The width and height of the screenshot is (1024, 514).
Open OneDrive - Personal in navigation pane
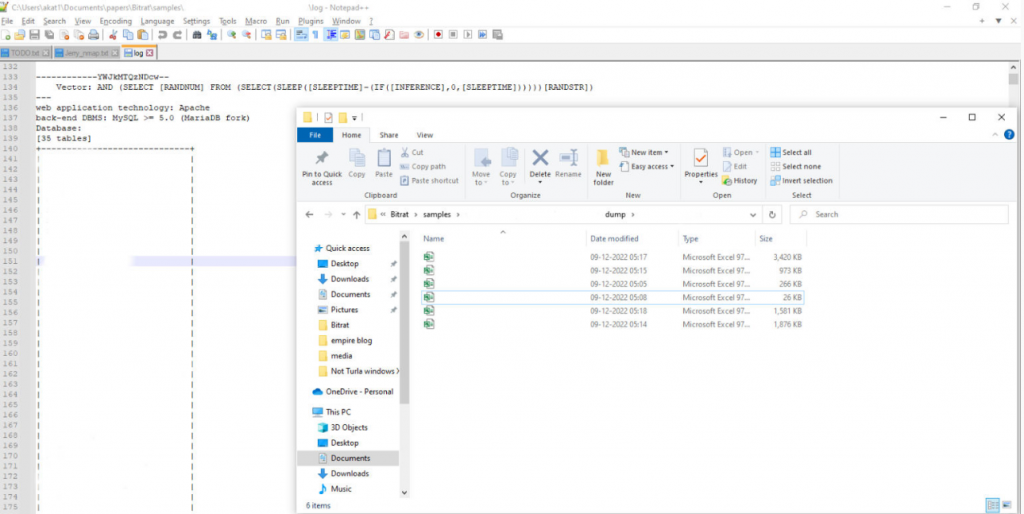[x=353, y=392]
